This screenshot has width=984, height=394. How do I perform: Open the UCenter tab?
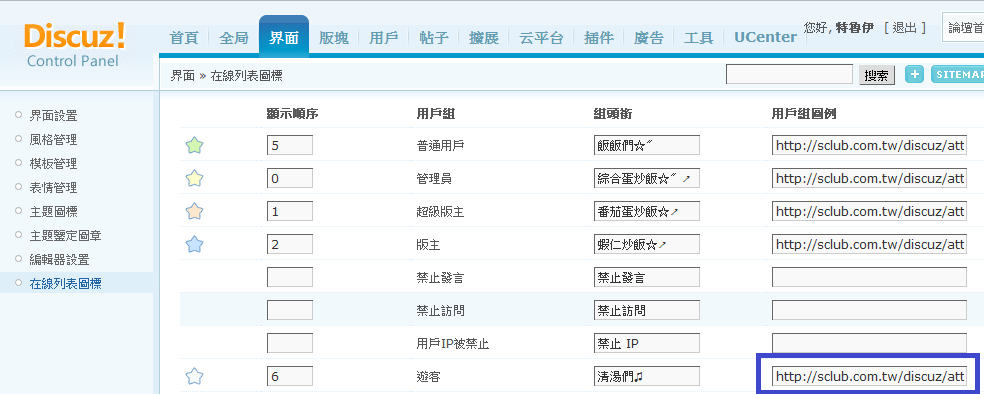765,38
